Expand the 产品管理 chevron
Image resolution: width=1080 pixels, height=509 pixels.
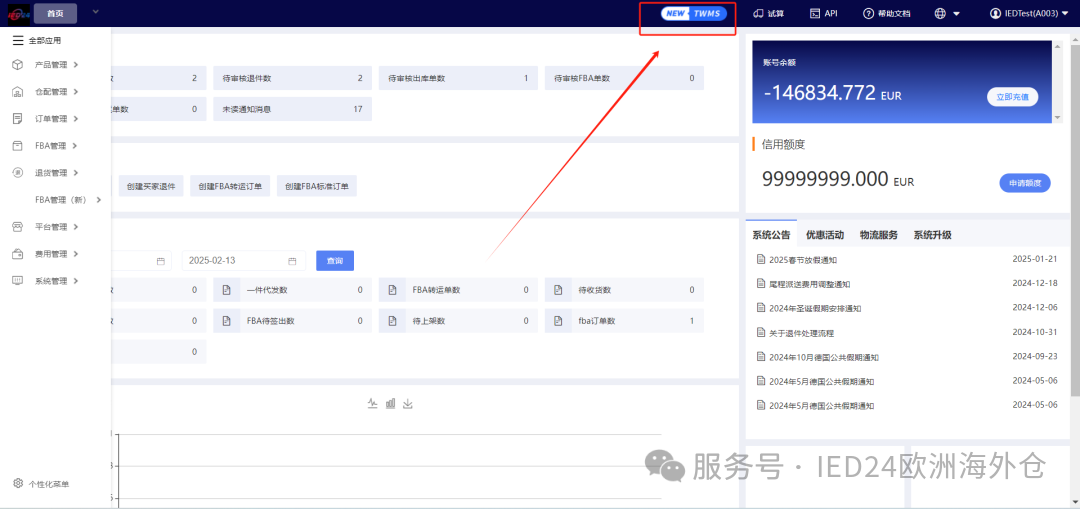[75, 65]
